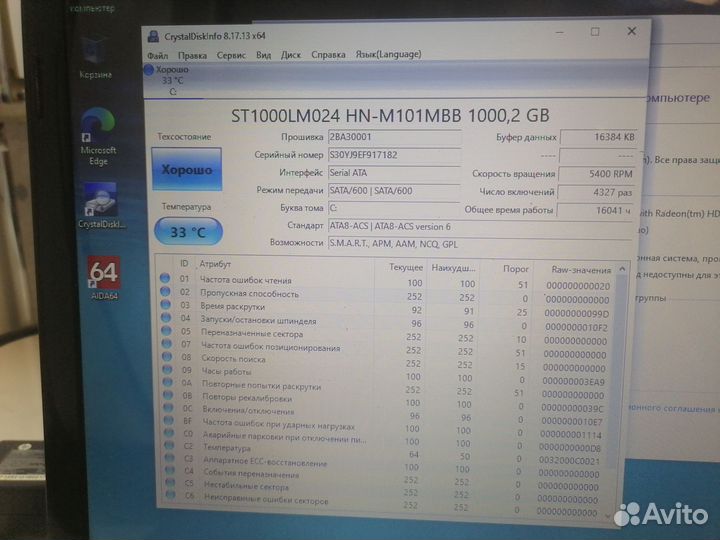Click the Число включений value 4327 раз
Screen dimensions: 720x540
point(596,192)
